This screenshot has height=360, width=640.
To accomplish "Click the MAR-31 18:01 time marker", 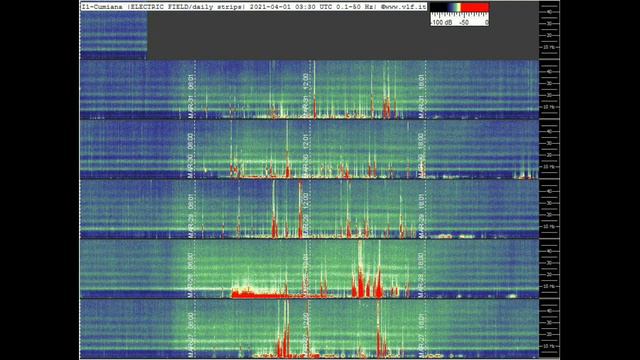I will tap(421, 96).
